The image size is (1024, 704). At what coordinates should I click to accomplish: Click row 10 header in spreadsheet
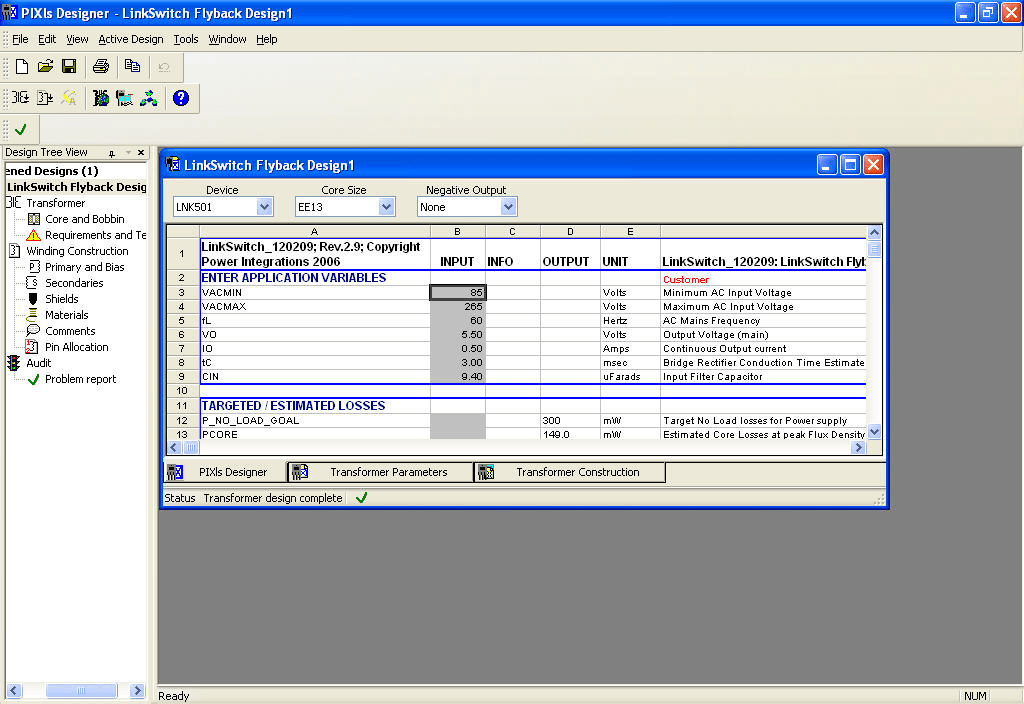pyautogui.click(x=182, y=391)
